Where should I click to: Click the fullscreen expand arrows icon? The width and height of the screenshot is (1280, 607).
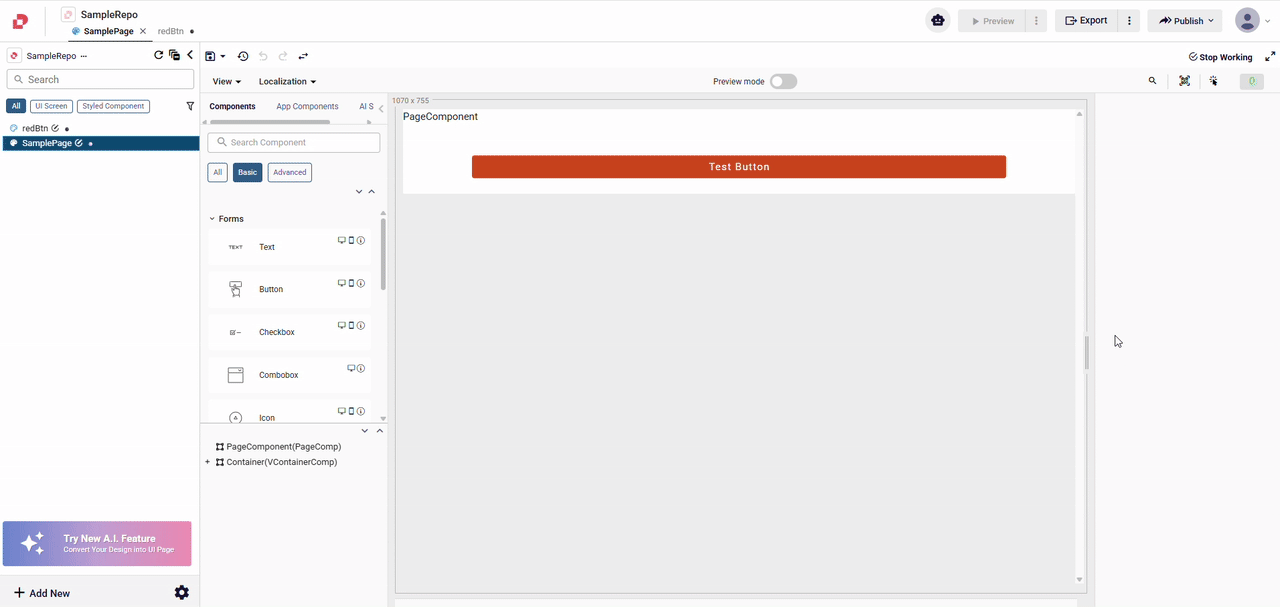[1270, 57]
